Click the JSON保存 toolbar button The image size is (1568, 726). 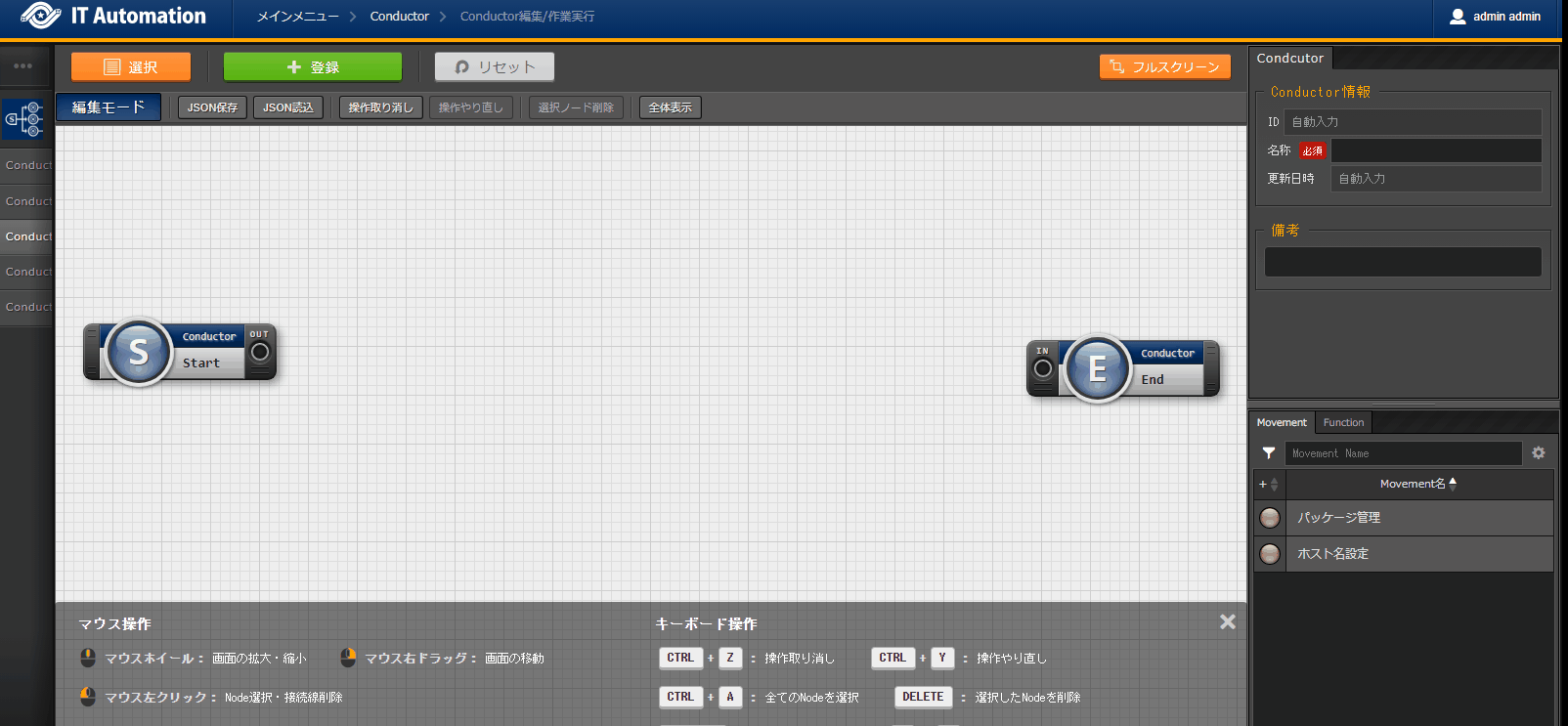pos(212,107)
